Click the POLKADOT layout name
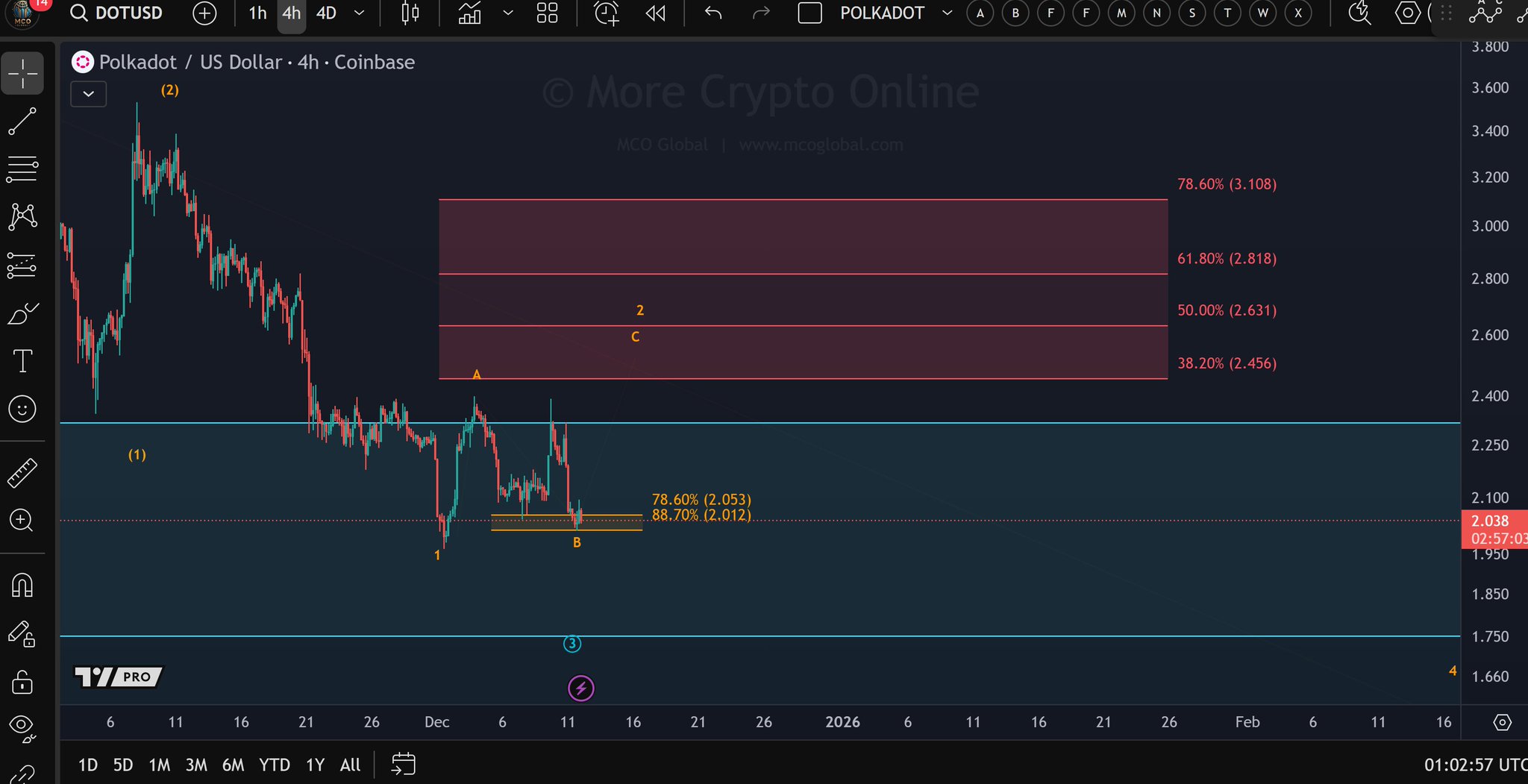The height and width of the screenshot is (784, 1528). pos(882,13)
